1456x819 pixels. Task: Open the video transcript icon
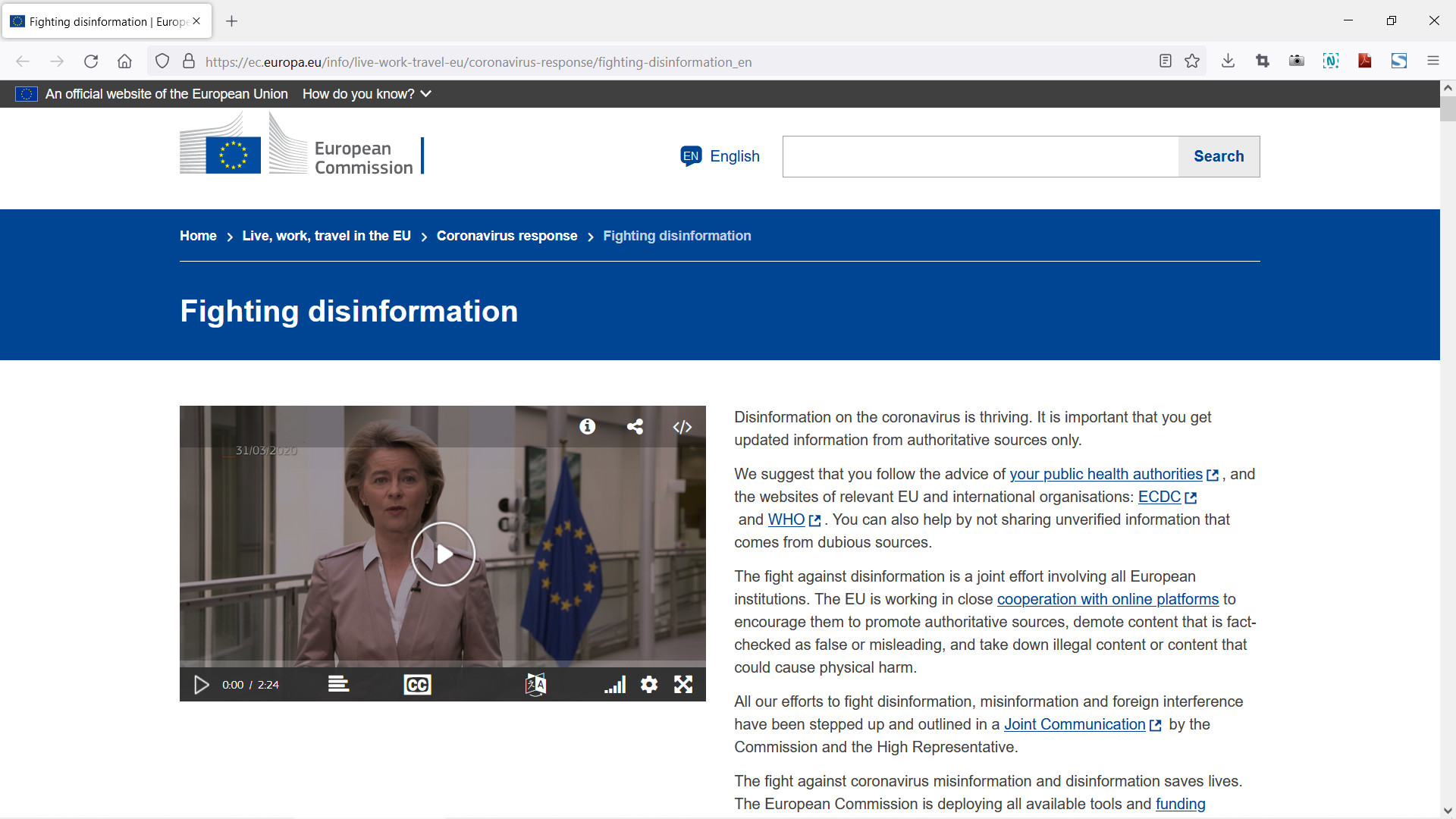click(338, 685)
